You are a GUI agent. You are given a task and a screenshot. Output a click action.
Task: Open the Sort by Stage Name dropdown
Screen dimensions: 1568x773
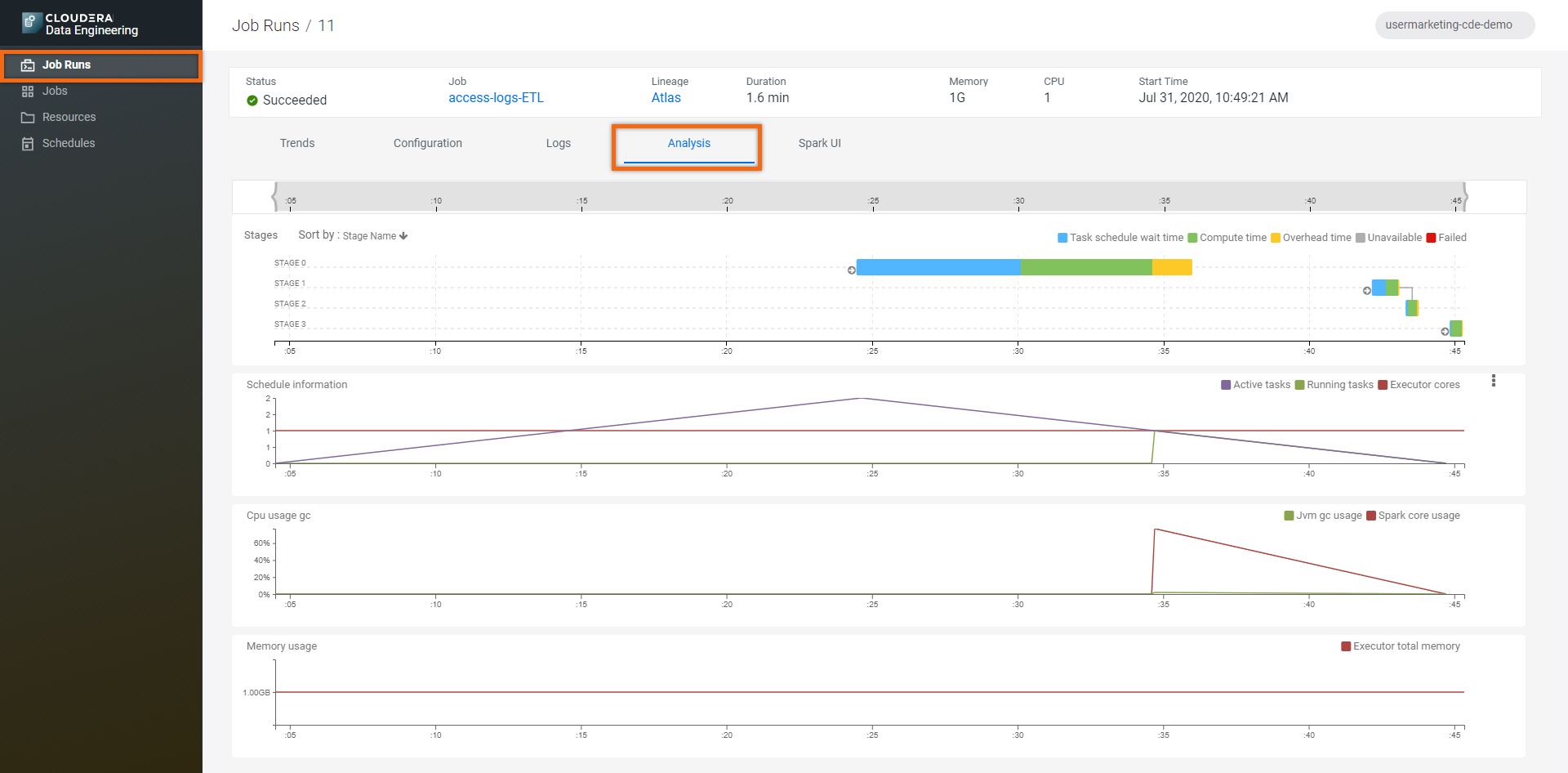pyautogui.click(x=374, y=236)
